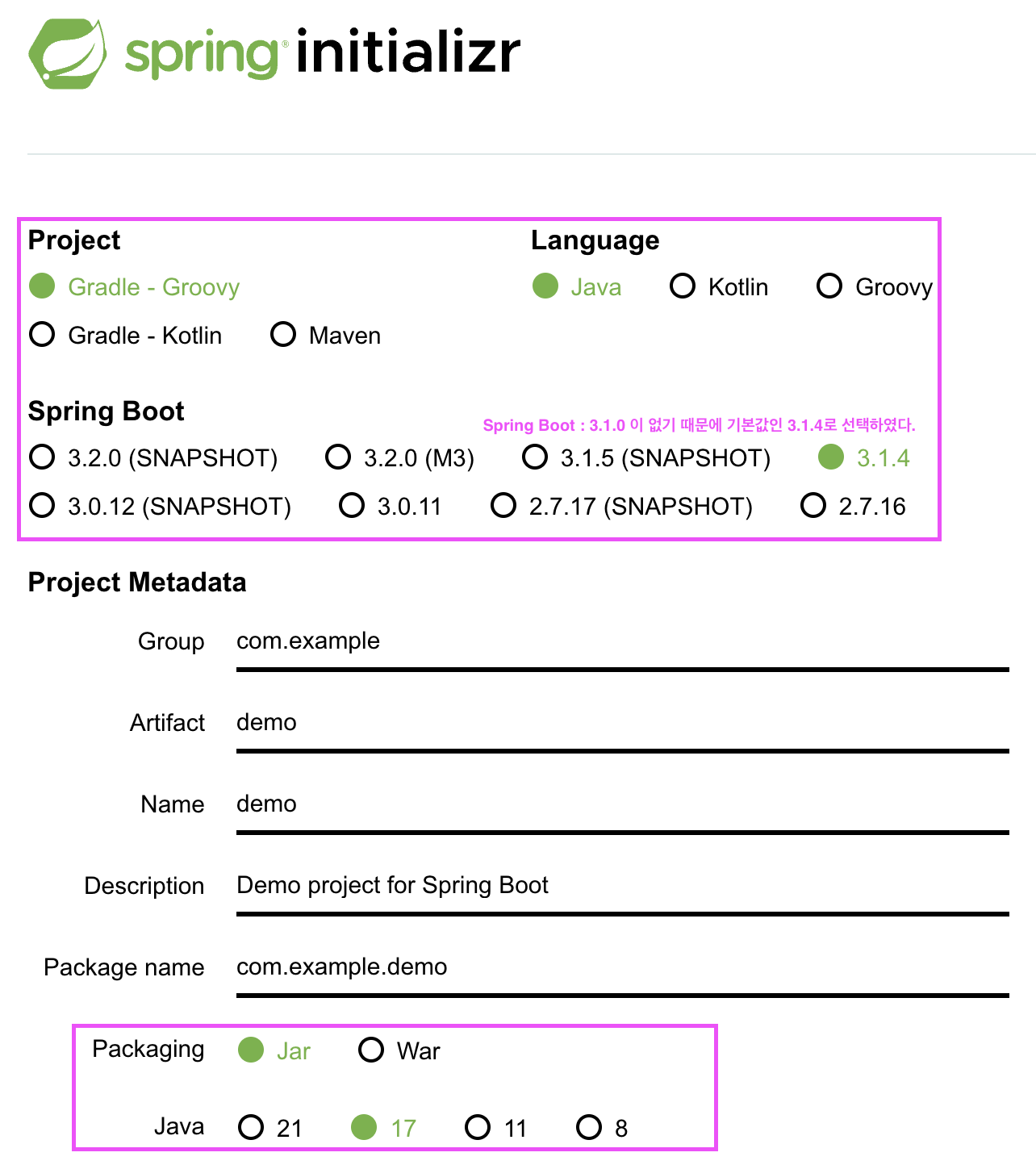
Task: Select Spring Boot 3.1.5 (SNAPSHOT)
Action: click(x=646, y=457)
